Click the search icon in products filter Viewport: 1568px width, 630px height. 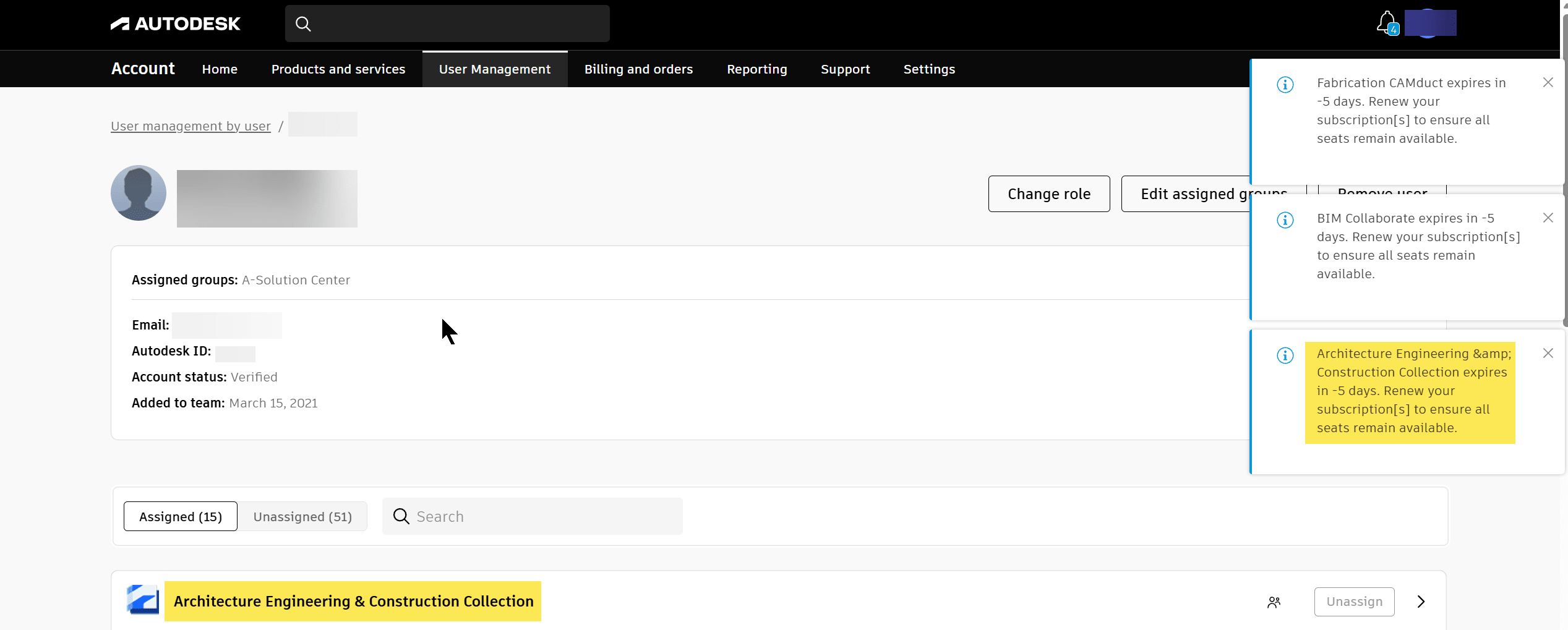[401, 516]
